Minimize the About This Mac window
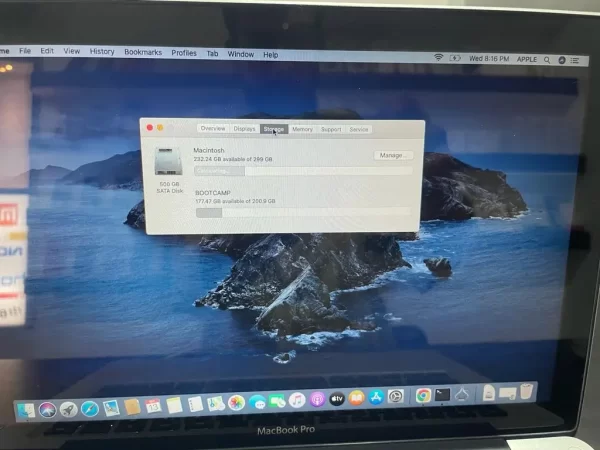This screenshot has height=450, width=600. pyautogui.click(x=160, y=127)
